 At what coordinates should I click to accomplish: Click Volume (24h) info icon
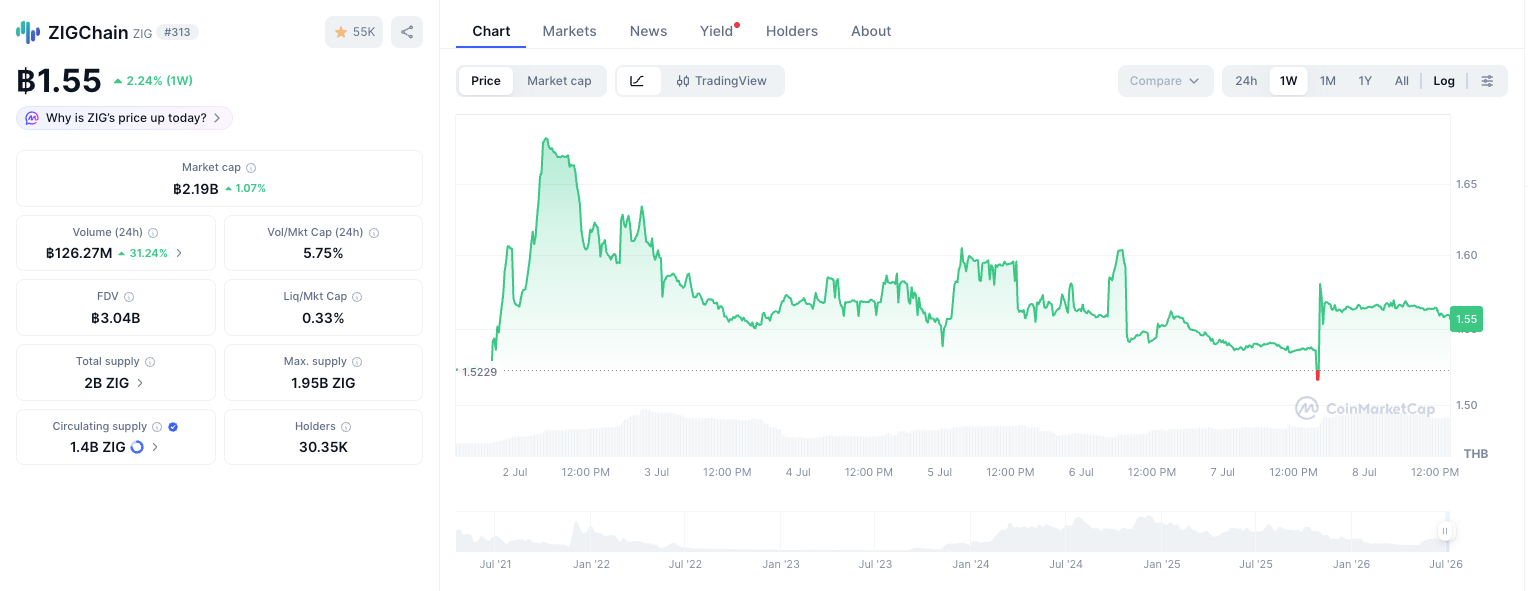pos(153,233)
